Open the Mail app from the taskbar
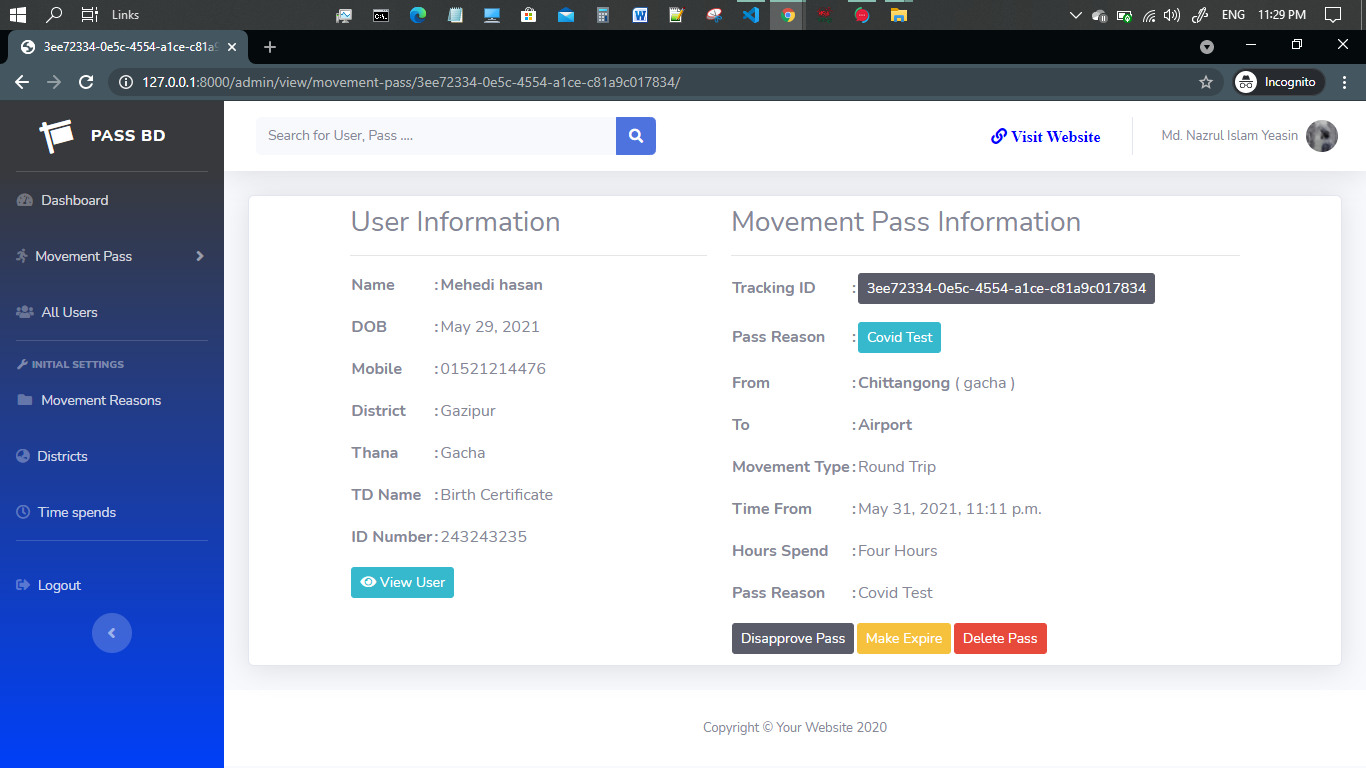Viewport: 1366px width, 768px height. point(566,15)
